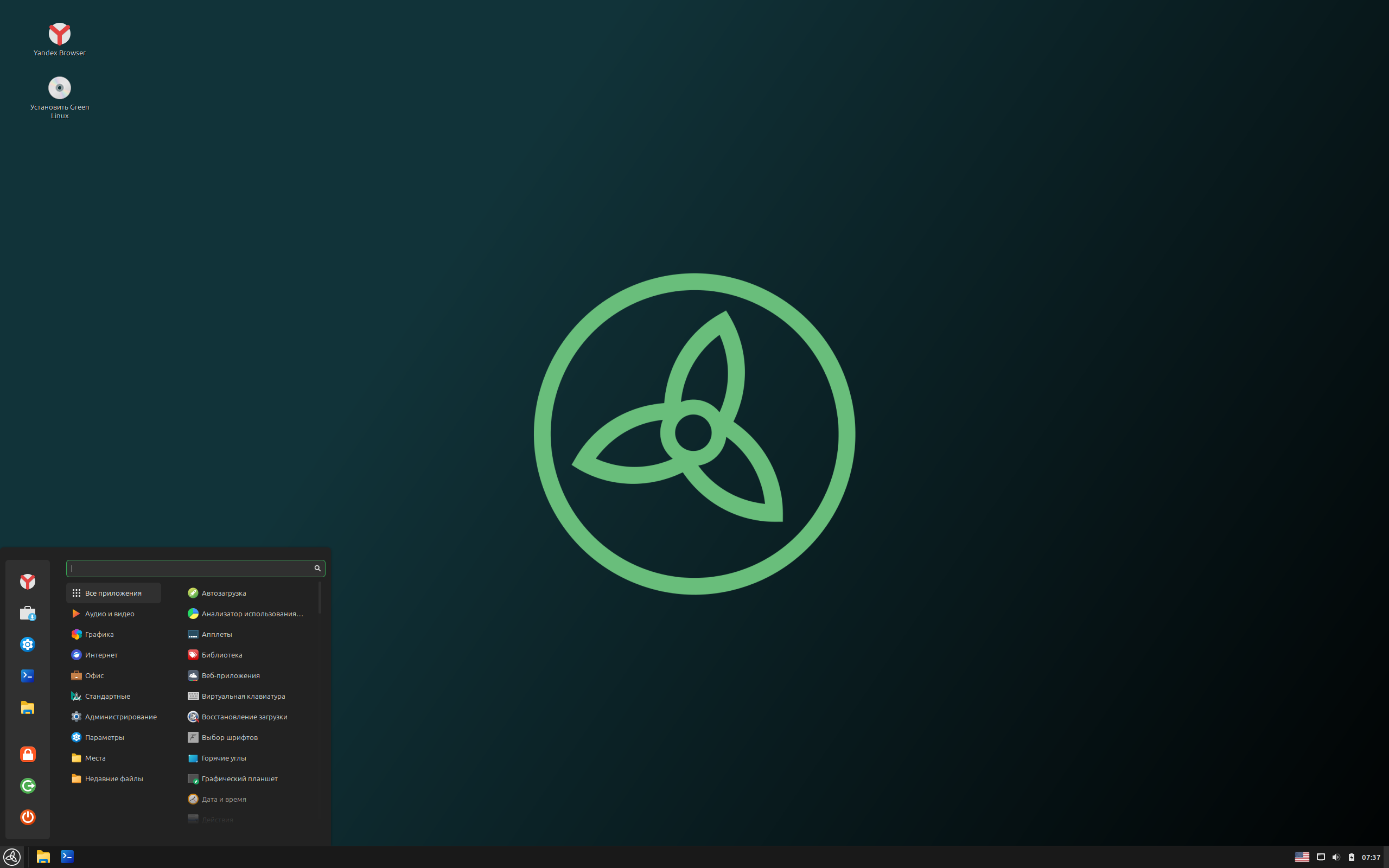Open the software manager in menu sidebar
Image resolution: width=1389 pixels, height=868 pixels.
[28, 613]
